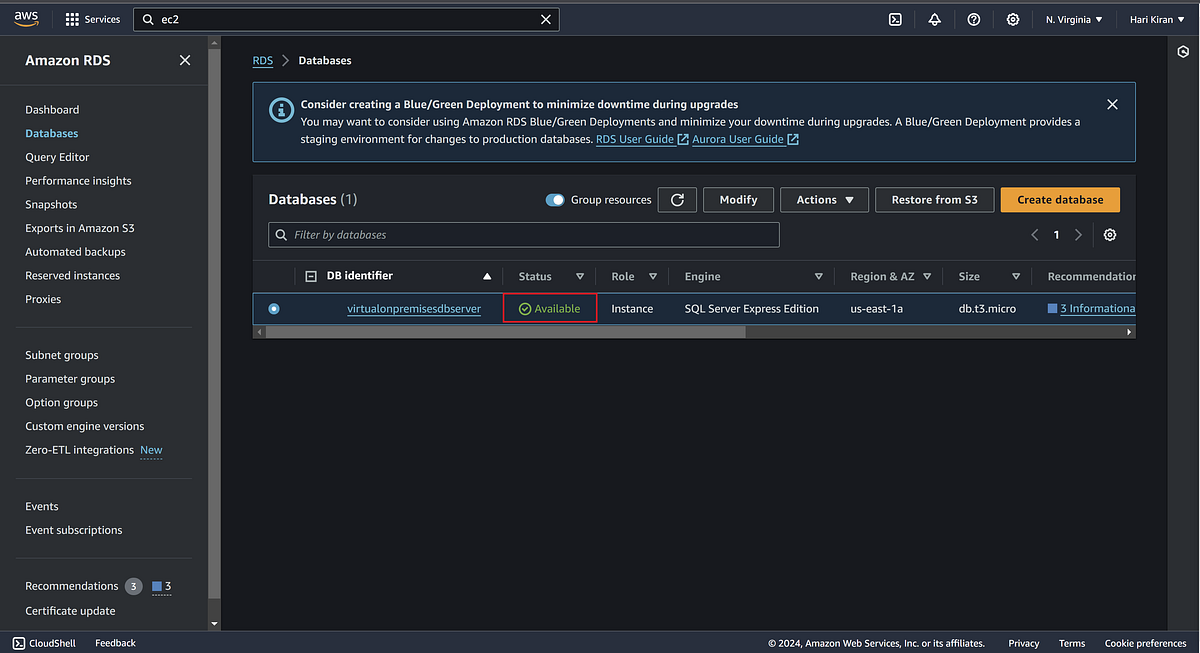Screen dimensions: 1200x653
Task: Open the Services navigation grid
Action: point(92,18)
